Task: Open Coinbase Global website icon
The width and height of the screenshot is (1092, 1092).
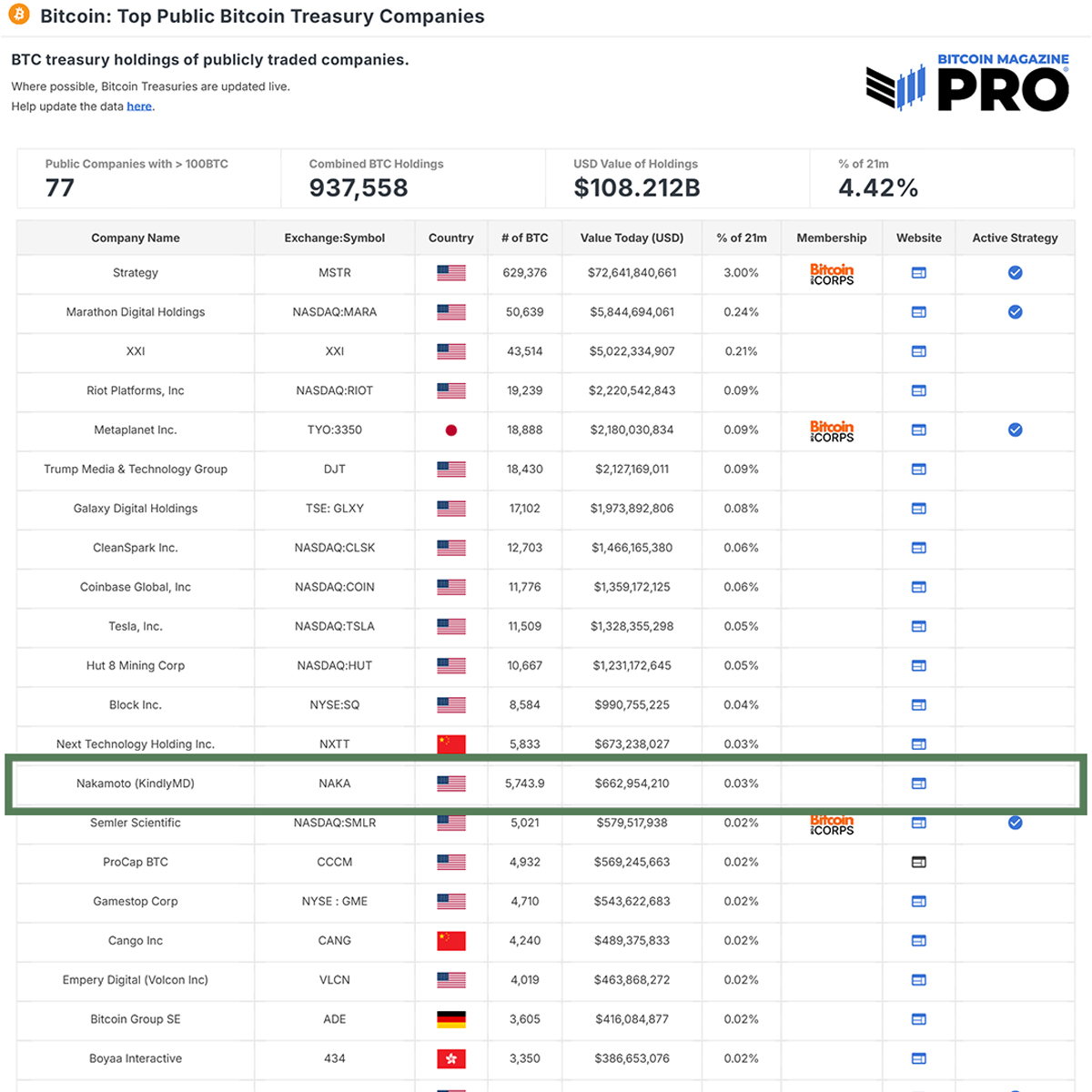Action: [919, 587]
